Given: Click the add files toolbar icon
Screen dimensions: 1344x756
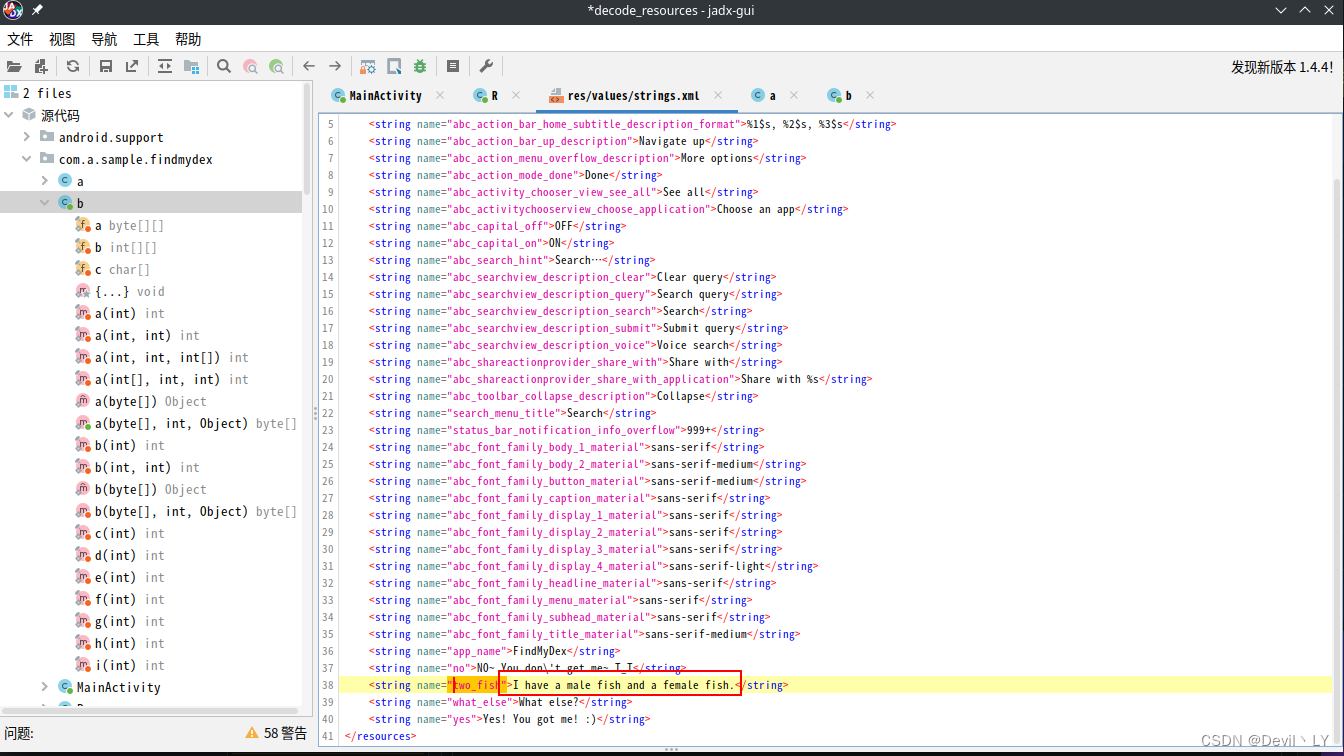Looking at the screenshot, I should point(41,66).
